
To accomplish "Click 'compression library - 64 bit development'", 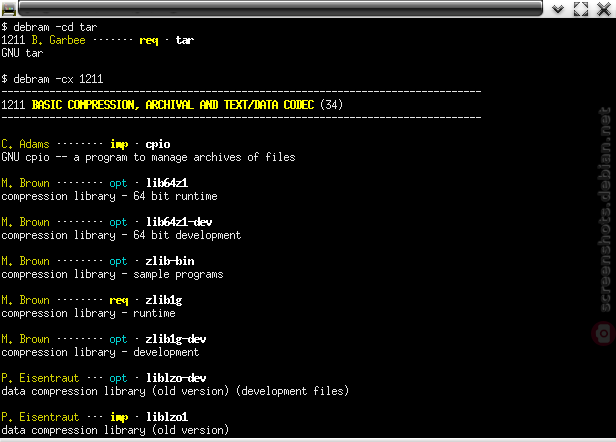I will click(x=121, y=235).
